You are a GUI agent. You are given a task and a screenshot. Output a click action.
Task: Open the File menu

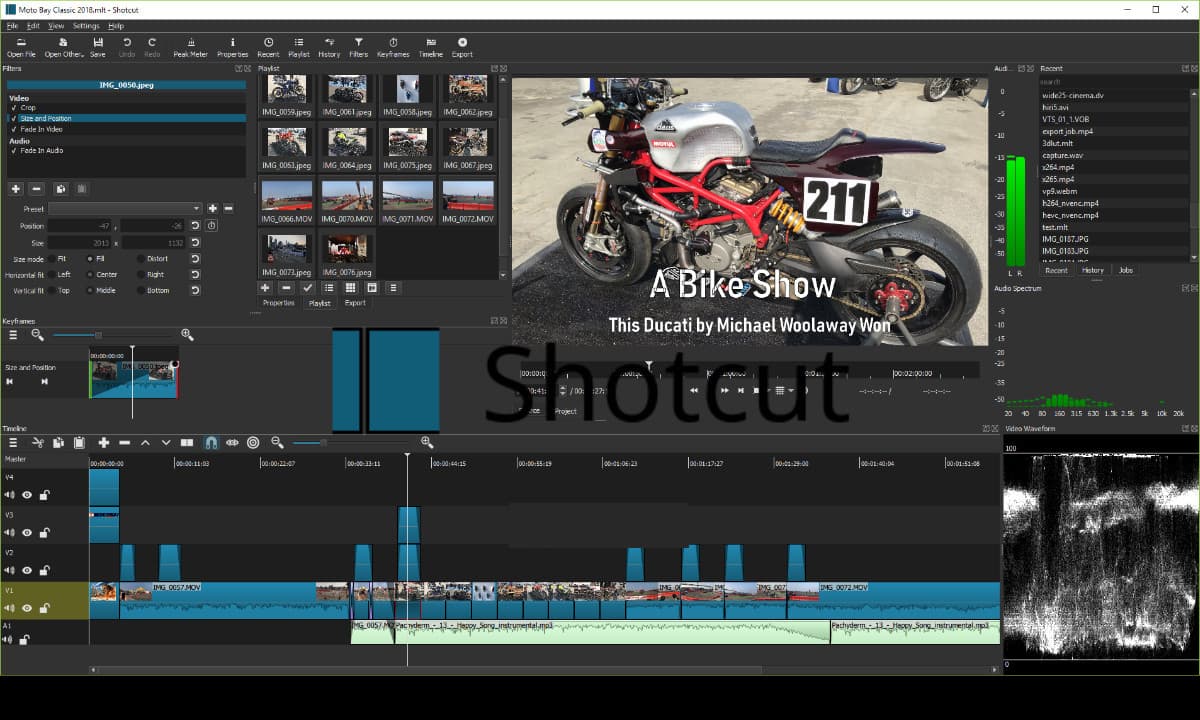12,26
